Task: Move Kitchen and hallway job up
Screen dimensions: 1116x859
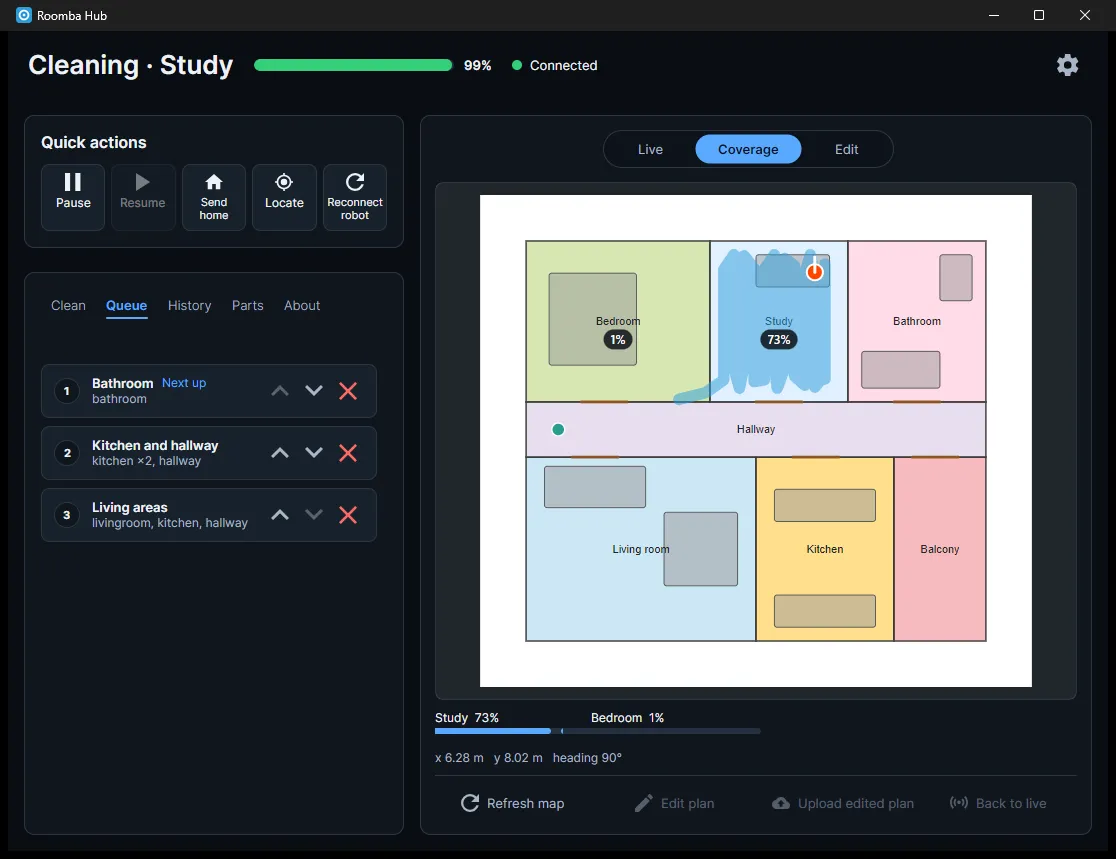Action: click(280, 453)
